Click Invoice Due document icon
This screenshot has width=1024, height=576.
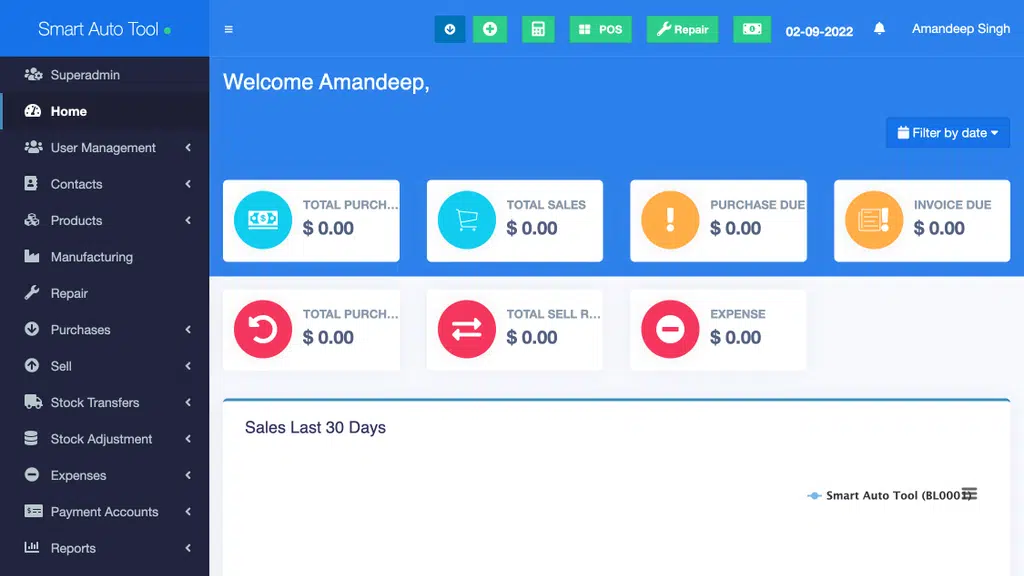874,220
